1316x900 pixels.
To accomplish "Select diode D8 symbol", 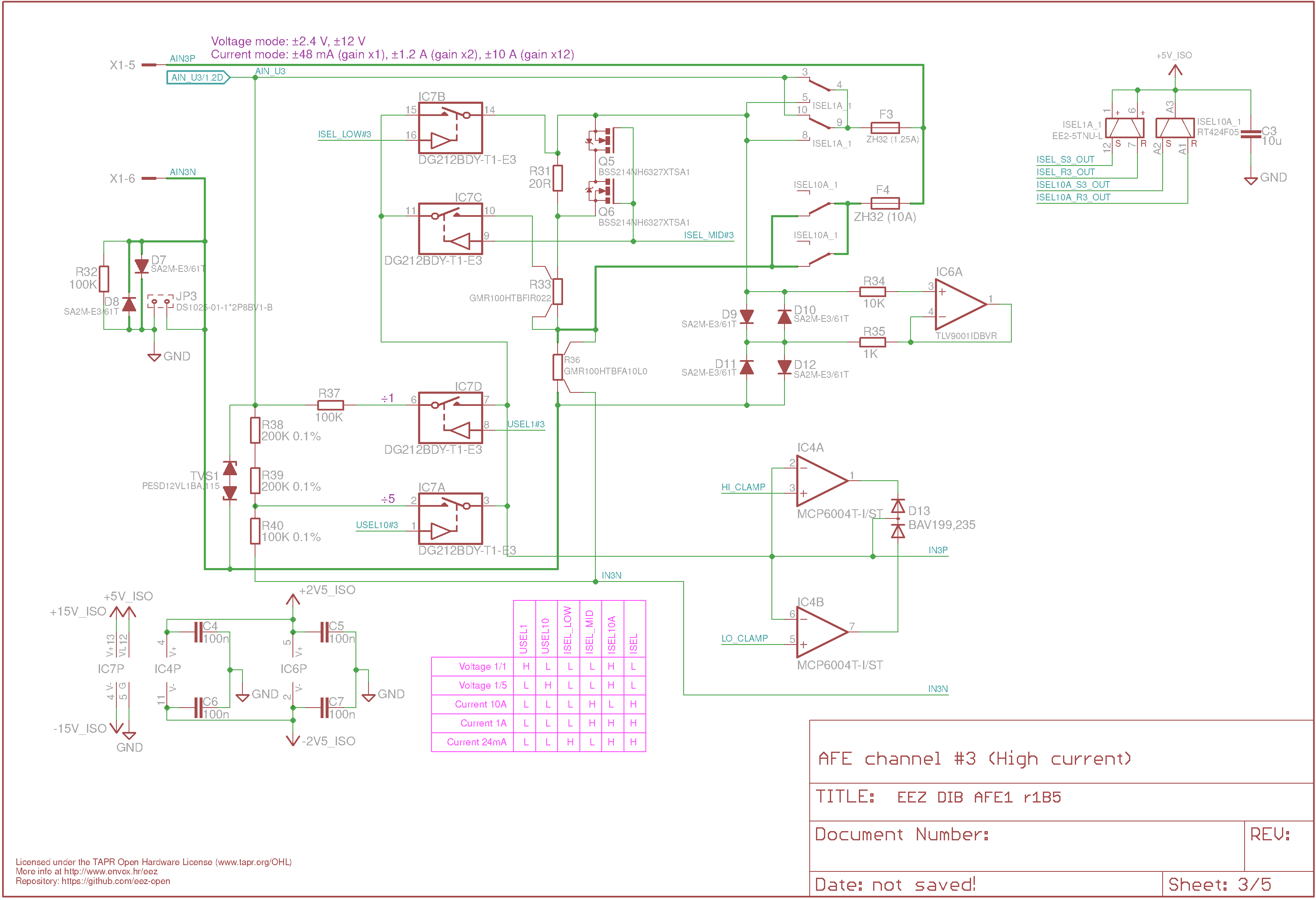I will pos(129,304).
